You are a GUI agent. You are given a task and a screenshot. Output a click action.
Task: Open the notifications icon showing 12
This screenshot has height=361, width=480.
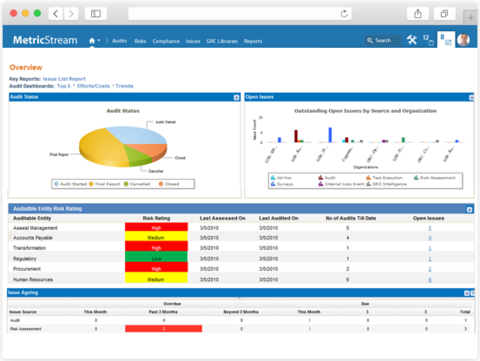click(428, 40)
